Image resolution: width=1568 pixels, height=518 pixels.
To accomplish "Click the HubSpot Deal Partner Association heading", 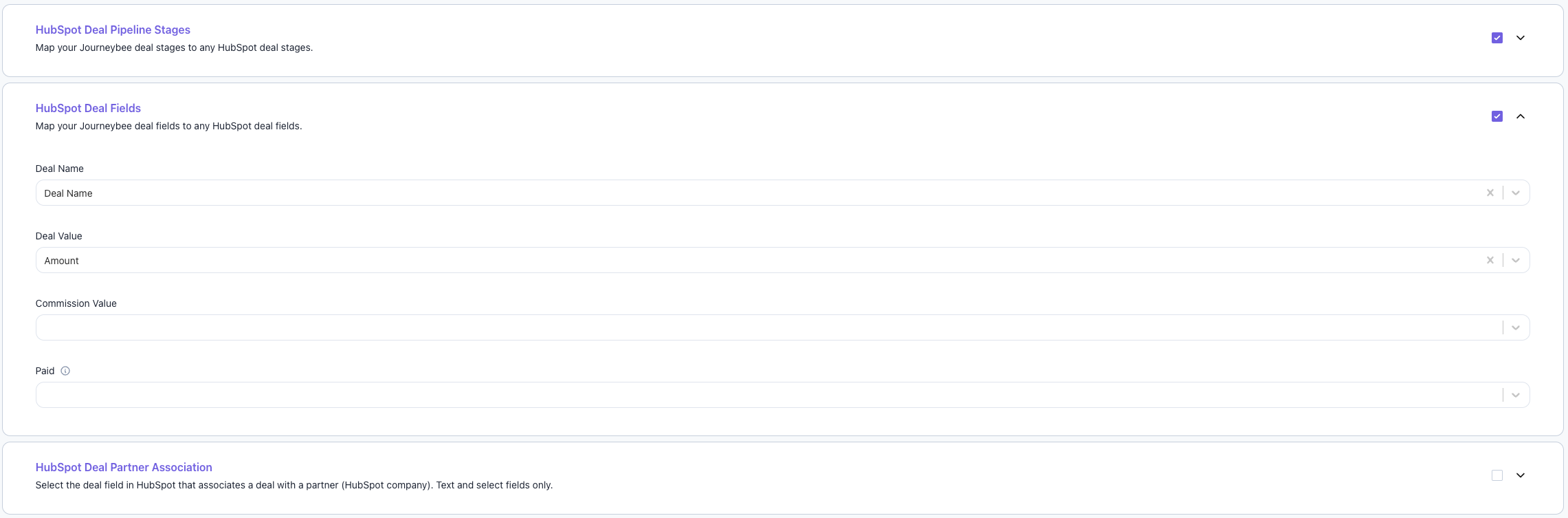I will coord(124,467).
